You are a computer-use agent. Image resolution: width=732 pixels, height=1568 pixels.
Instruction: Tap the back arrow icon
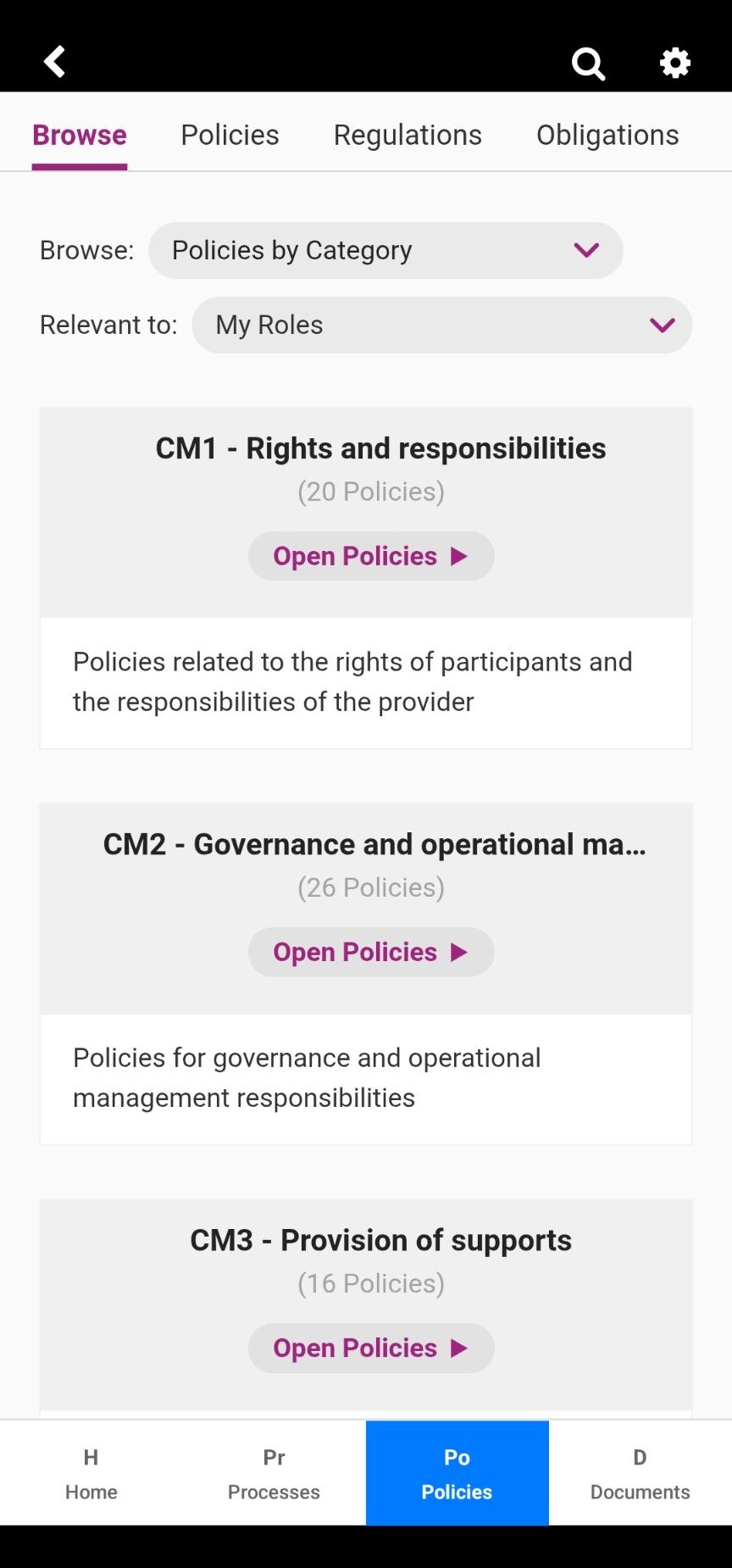pyautogui.click(x=54, y=62)
